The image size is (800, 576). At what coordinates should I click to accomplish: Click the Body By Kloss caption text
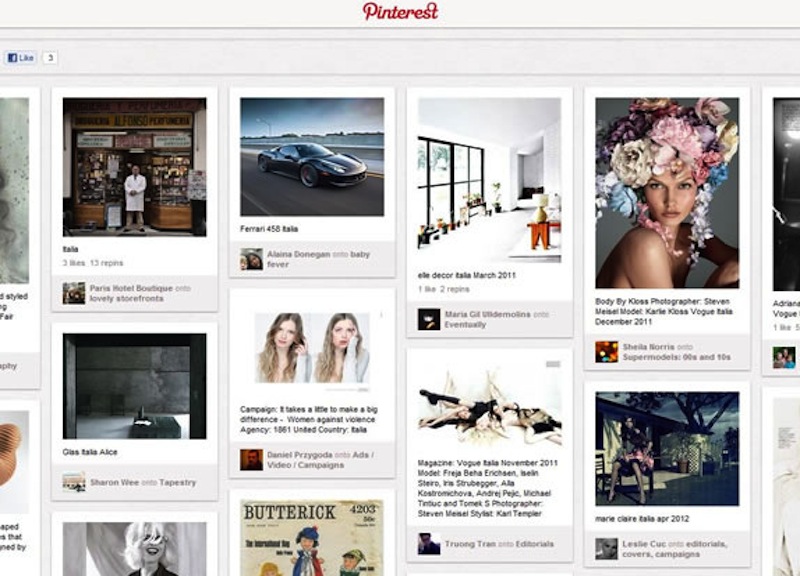pyautogui.click(x=664, y=312)
